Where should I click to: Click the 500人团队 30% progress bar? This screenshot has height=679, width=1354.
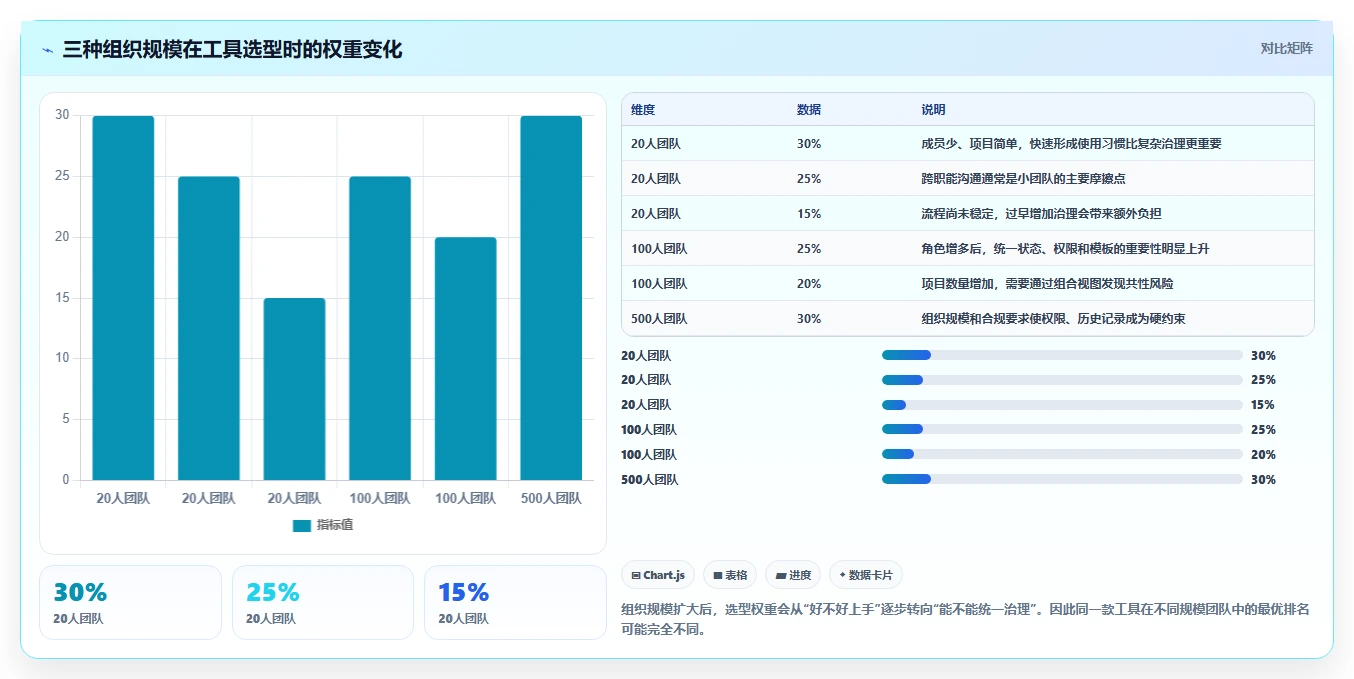tap(1062, 480)
